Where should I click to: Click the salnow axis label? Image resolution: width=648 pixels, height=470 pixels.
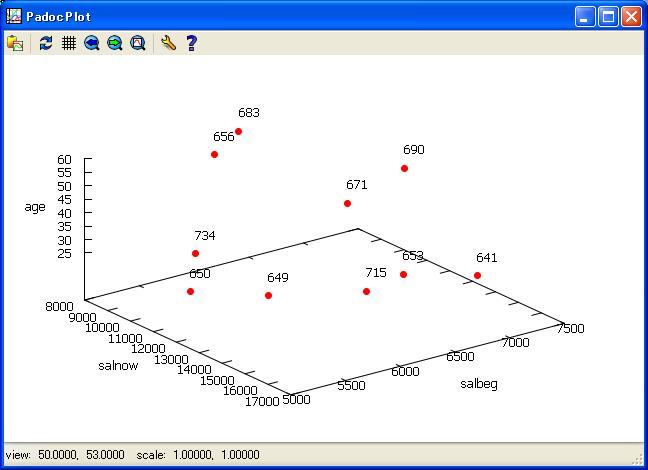click(118, 366)
